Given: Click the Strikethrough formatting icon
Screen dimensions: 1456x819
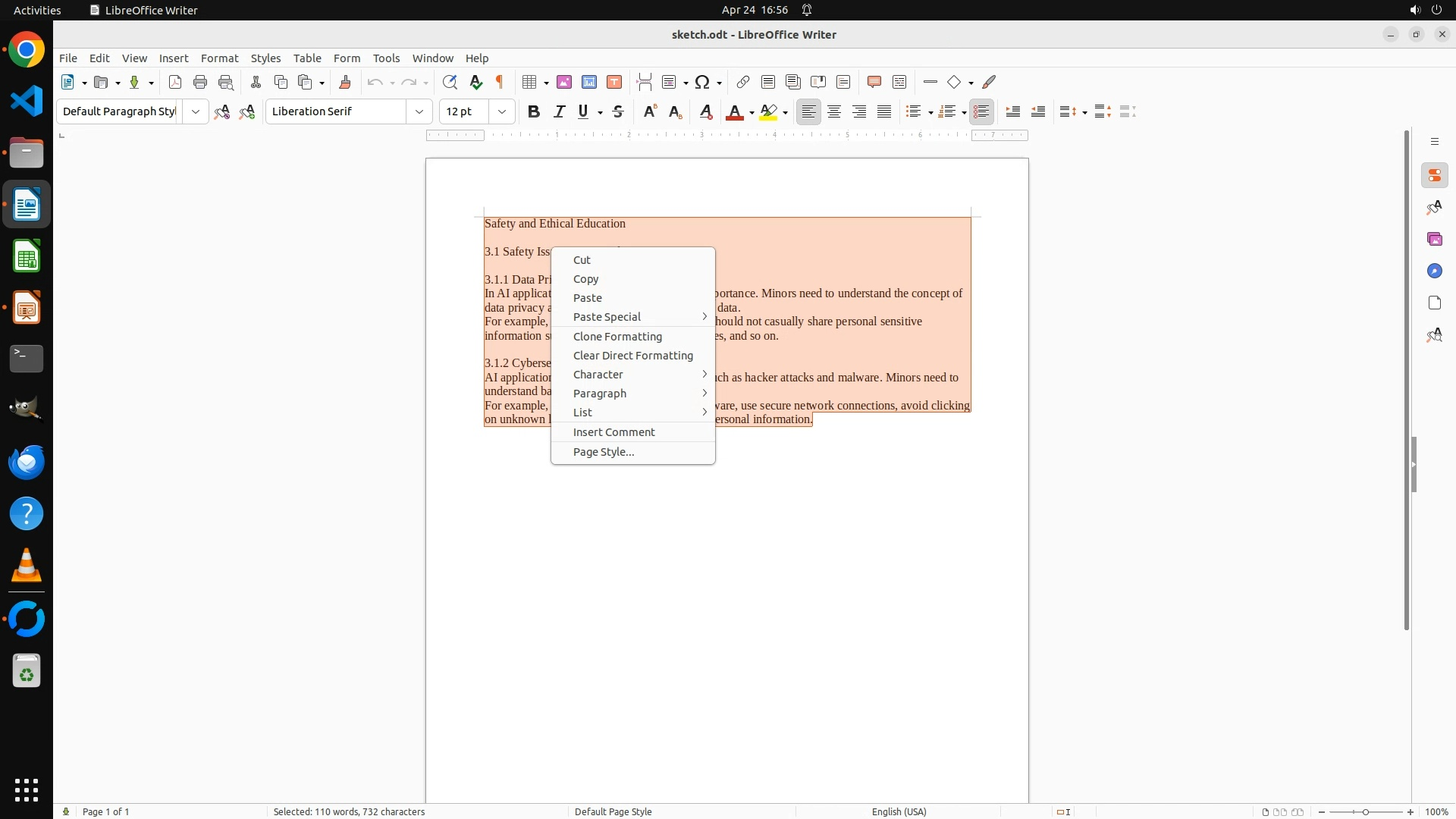Looking at the screenshot, I should [x=618, y=111].
